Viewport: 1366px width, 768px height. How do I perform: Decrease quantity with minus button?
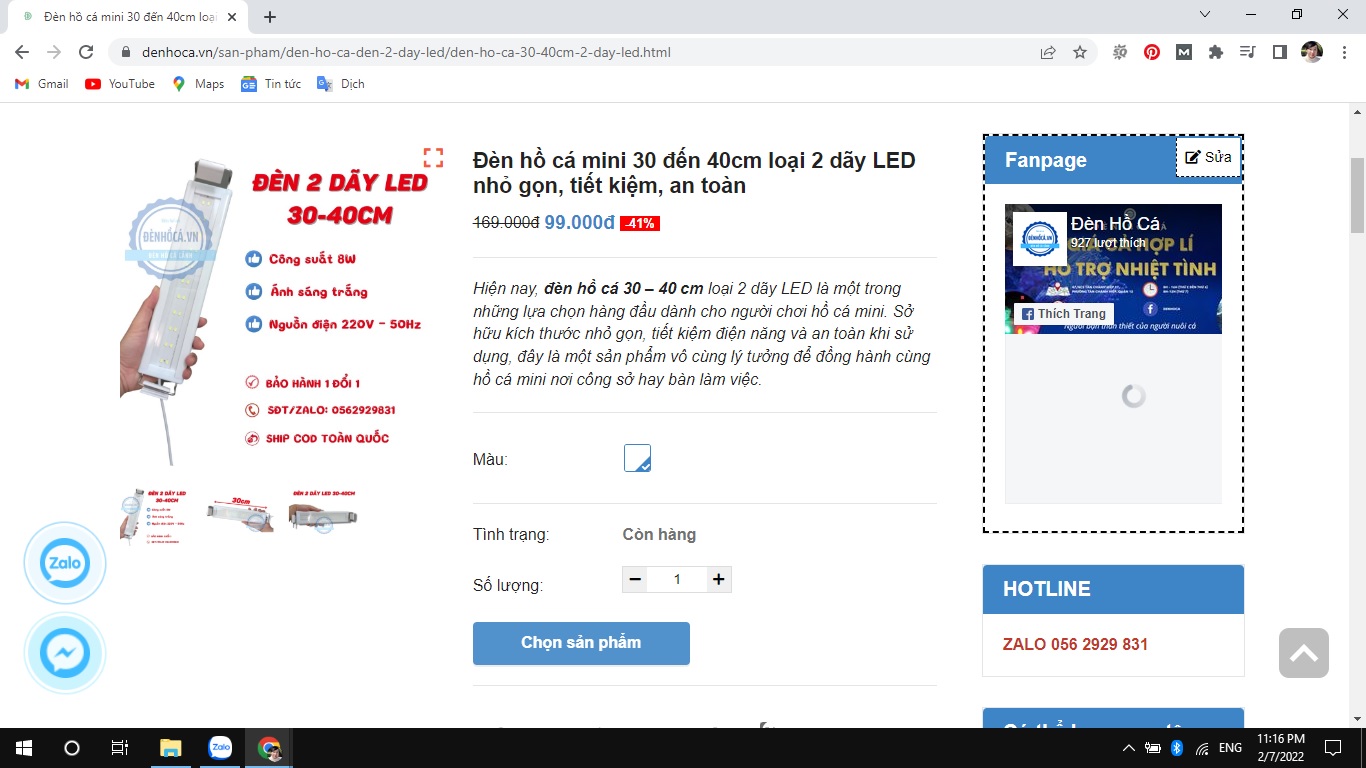click(635, 579)
